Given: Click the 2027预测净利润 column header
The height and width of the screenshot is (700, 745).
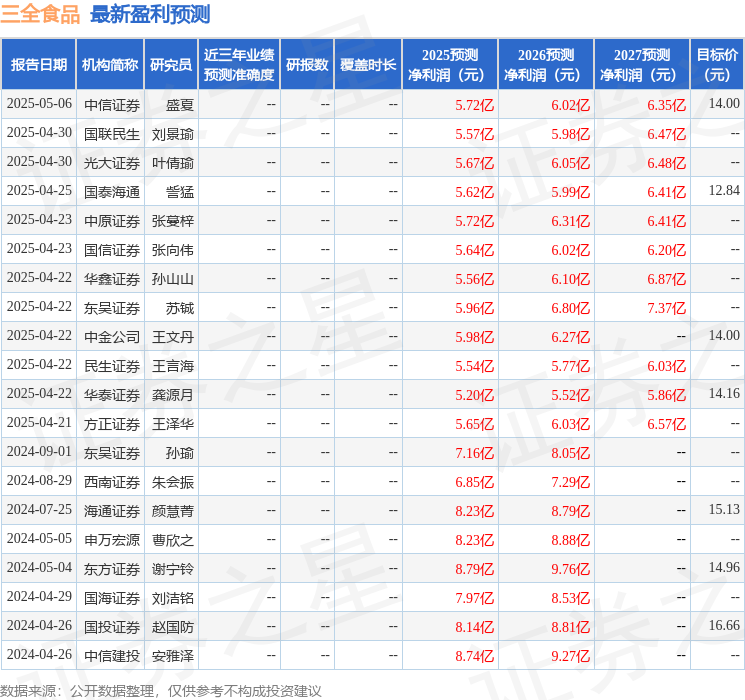Looking at the screenshot, I should pyautogui.click(x=642, y=64).
